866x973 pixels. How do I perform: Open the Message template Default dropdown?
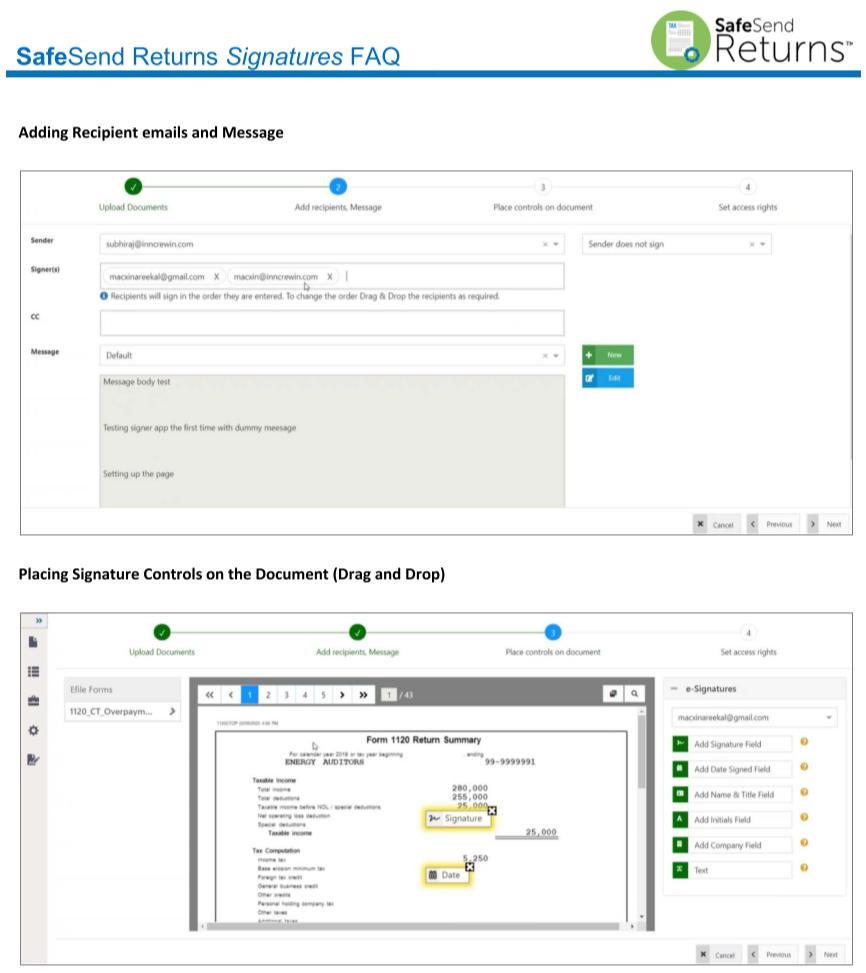point(556,356)
